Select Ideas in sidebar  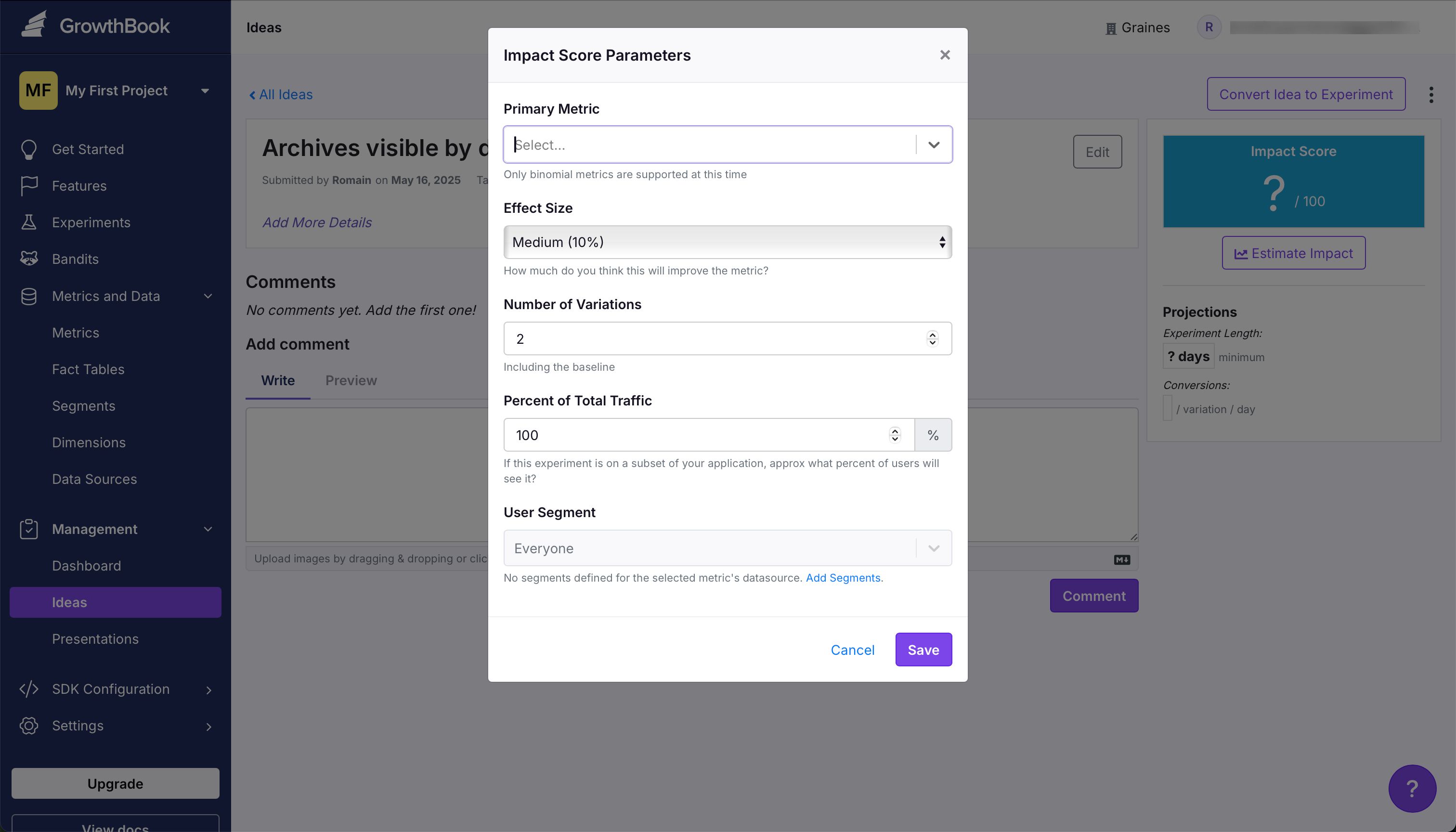click(x=116, y=602)
